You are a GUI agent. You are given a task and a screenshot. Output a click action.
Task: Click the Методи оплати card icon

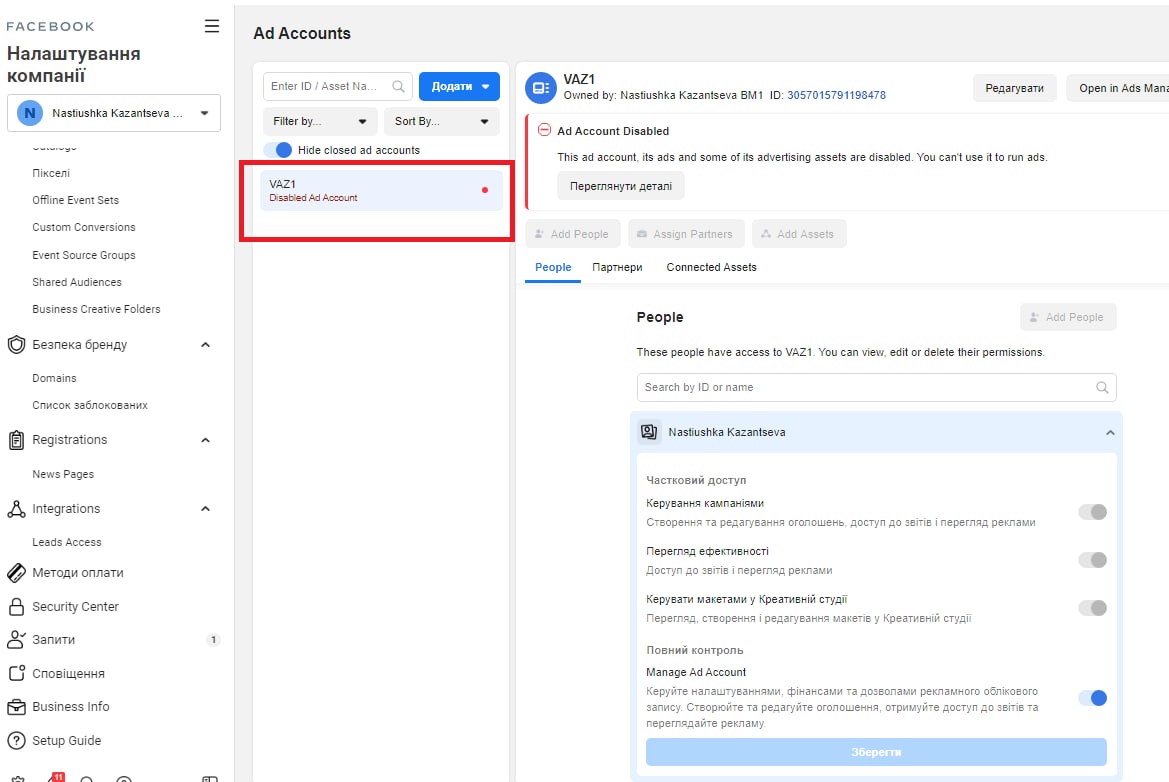[x=16, y=573]
